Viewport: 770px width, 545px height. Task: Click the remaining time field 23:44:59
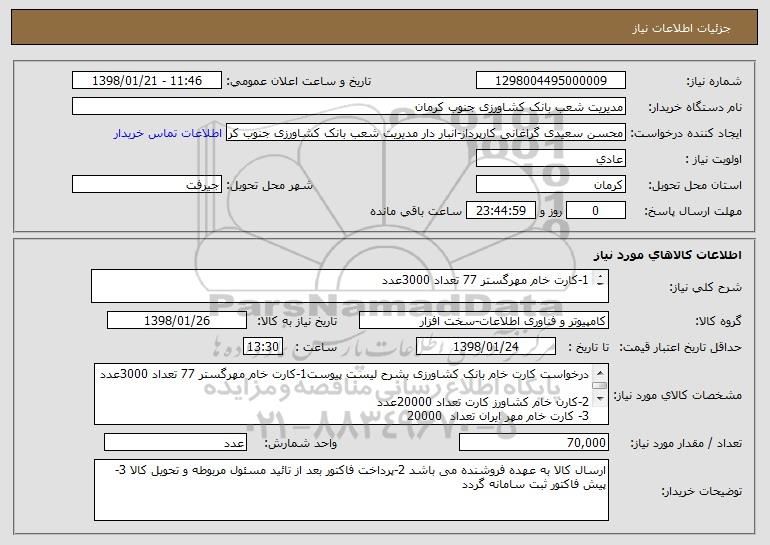click(500, 210)
